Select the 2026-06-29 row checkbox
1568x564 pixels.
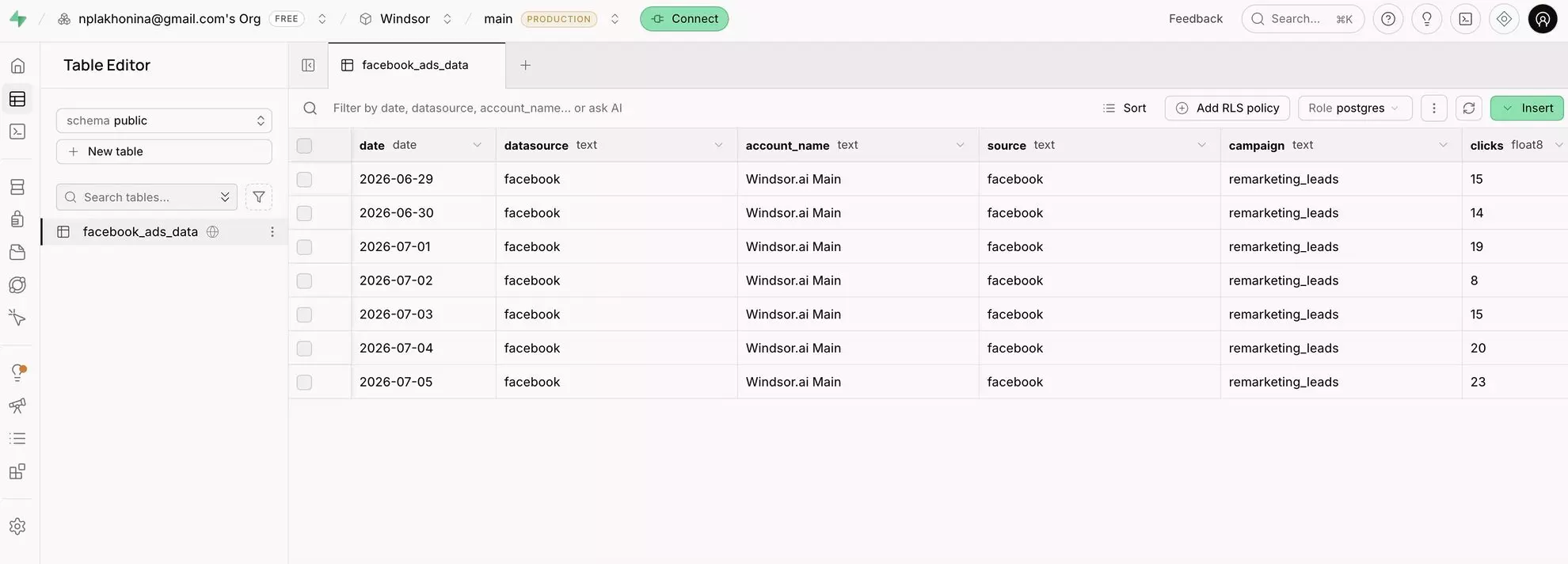click(304, 180)
